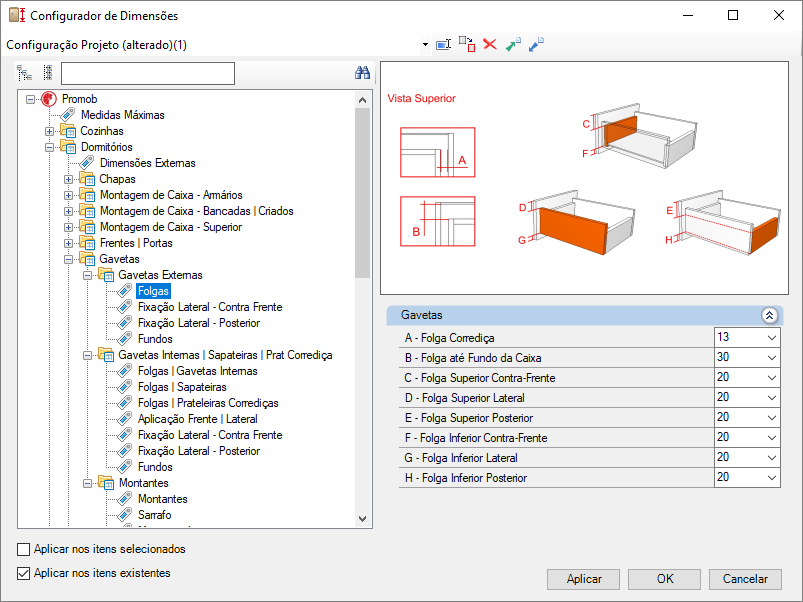803x602 pixels.
Task: Click the rename configuration icon
Action: (443, 45)
